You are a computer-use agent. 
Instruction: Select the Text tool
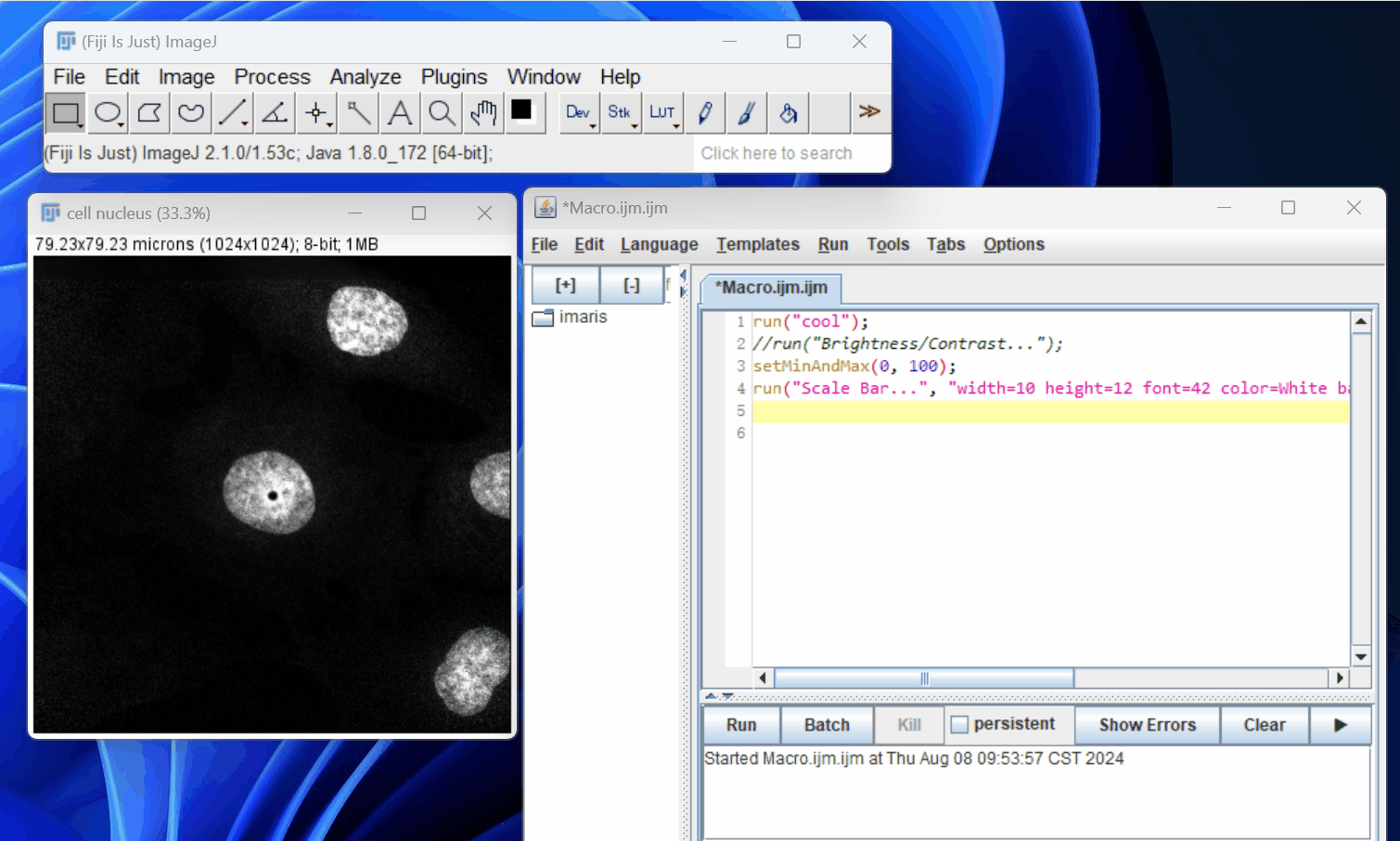pyautogui.click(x=400, y=113)
